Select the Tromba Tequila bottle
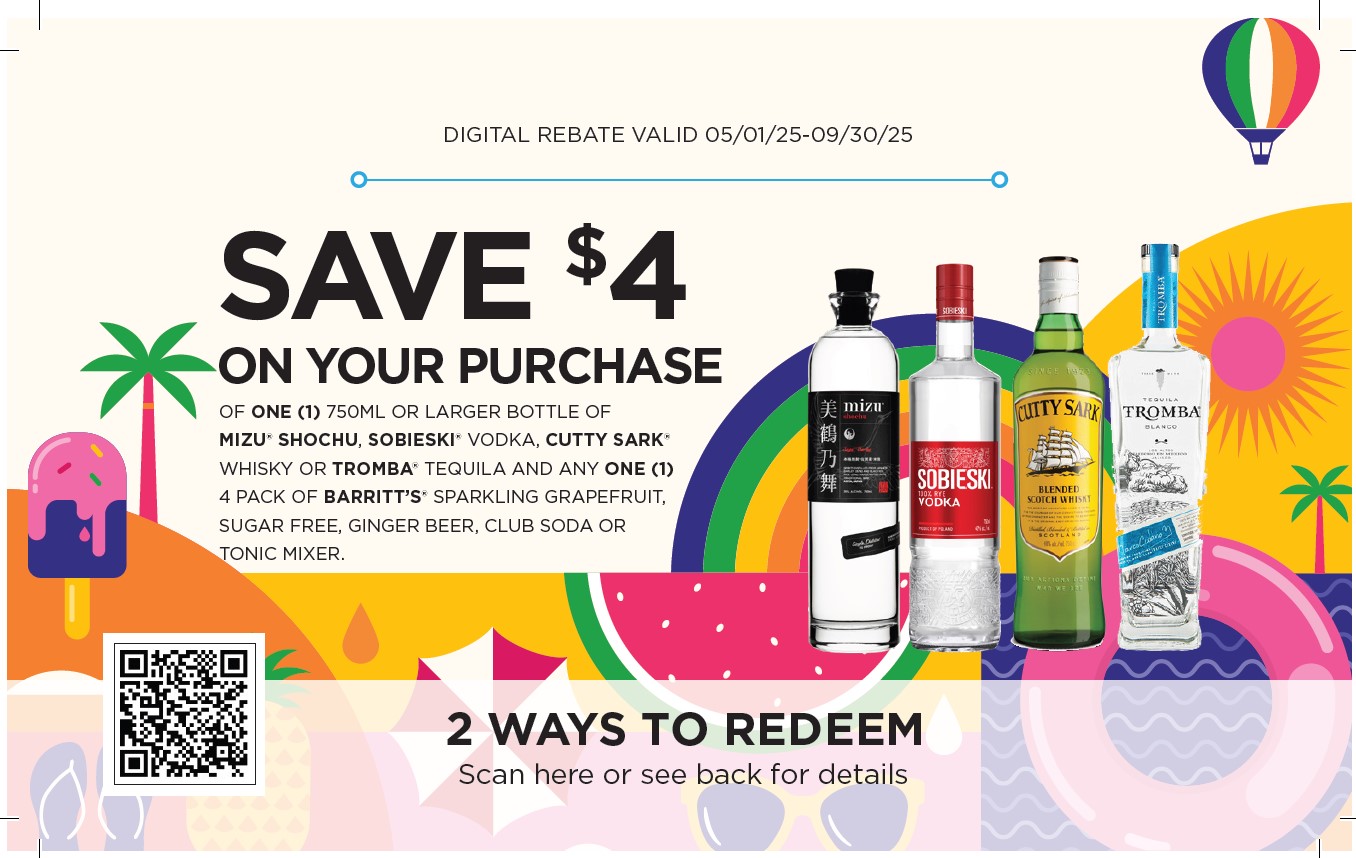Screen dimensions: 1356x858 [x=1159, y=446]
